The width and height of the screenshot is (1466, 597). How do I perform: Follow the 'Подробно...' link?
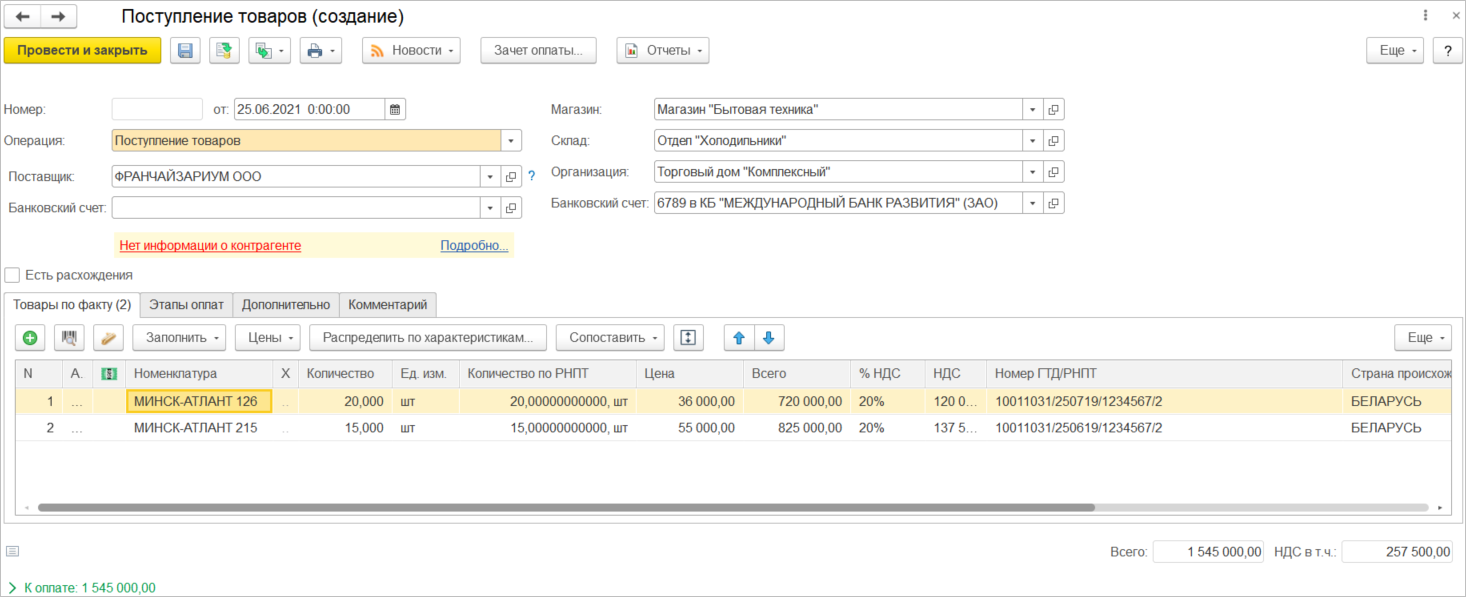click(474, 246)
